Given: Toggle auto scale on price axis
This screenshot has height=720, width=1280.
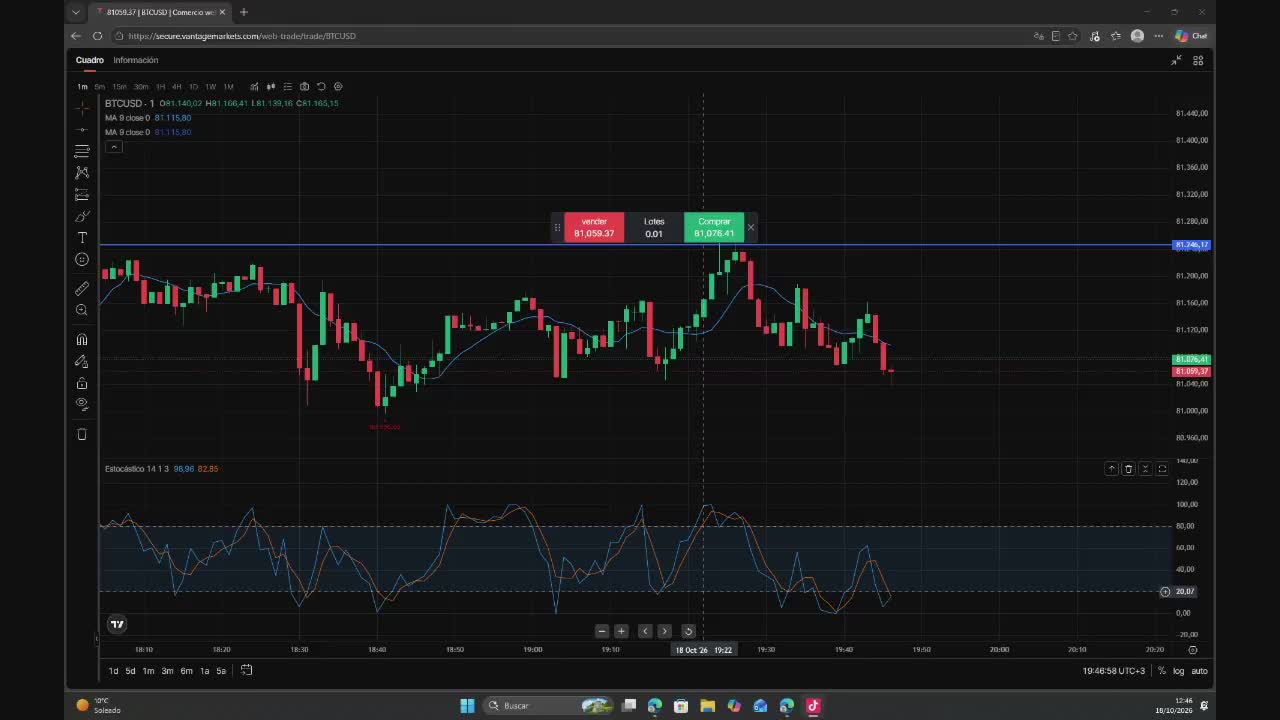Looking at the screenshot, I should click(1199, 671).
